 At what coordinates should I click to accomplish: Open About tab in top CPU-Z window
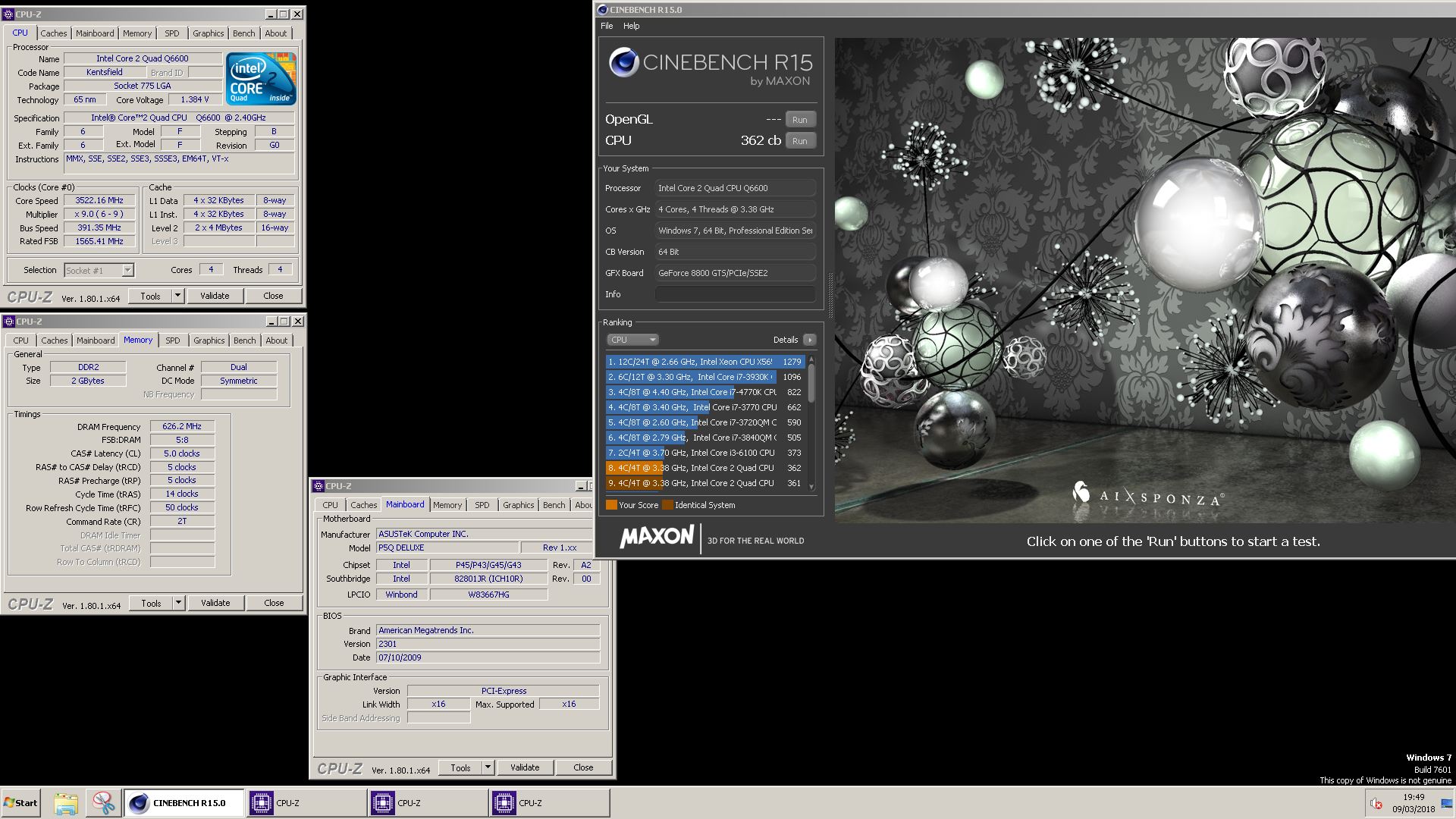[x=276, y=33]
